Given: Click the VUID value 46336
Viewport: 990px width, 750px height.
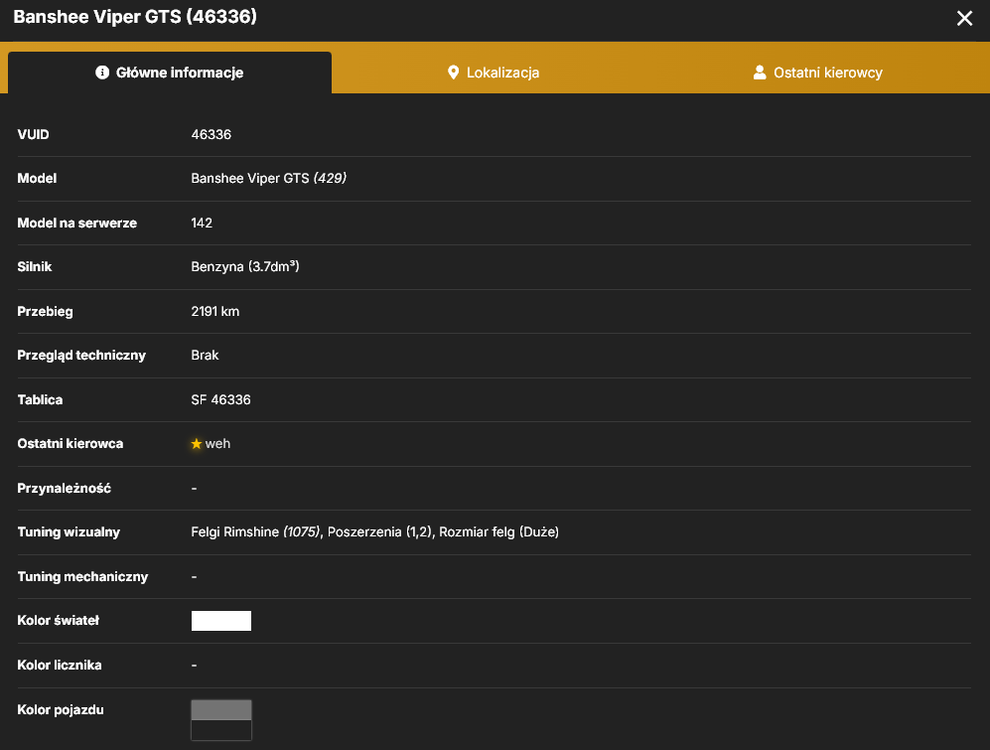Looking at the screenshot, I should click(211, 134).
